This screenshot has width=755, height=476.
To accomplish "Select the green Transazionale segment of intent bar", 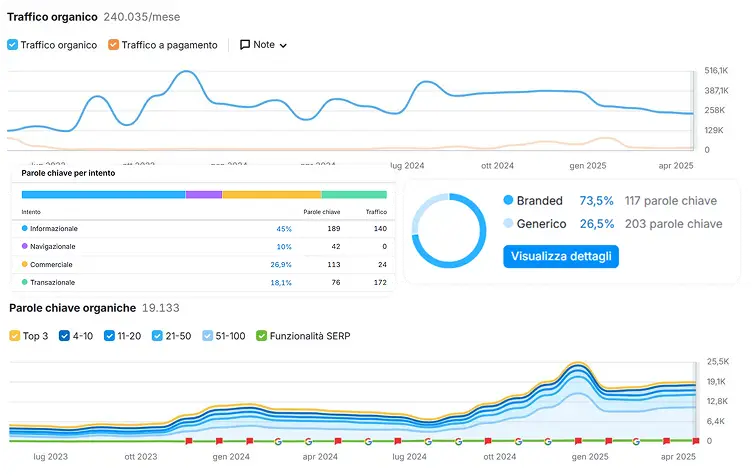I will pyautogui.click(x=354, y=194).
